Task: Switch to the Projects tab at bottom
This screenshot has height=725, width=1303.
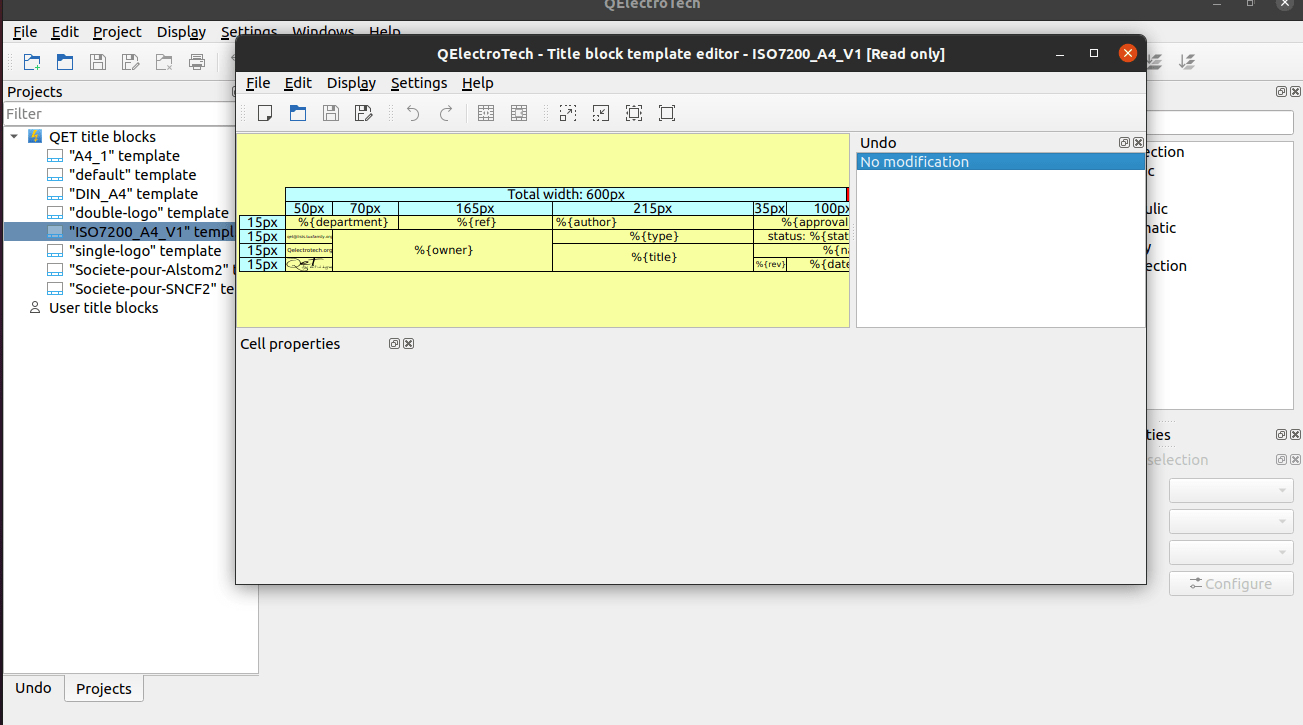Action: pyautogui.click(x=104, y=688)
